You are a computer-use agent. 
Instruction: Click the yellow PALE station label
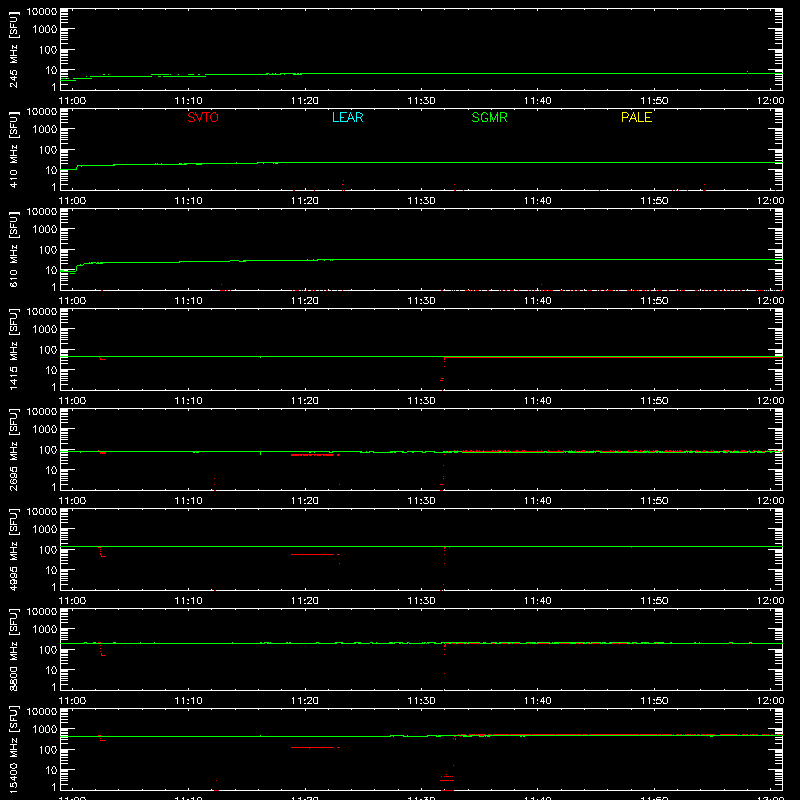pyautogui.click(x=636, y=117)
